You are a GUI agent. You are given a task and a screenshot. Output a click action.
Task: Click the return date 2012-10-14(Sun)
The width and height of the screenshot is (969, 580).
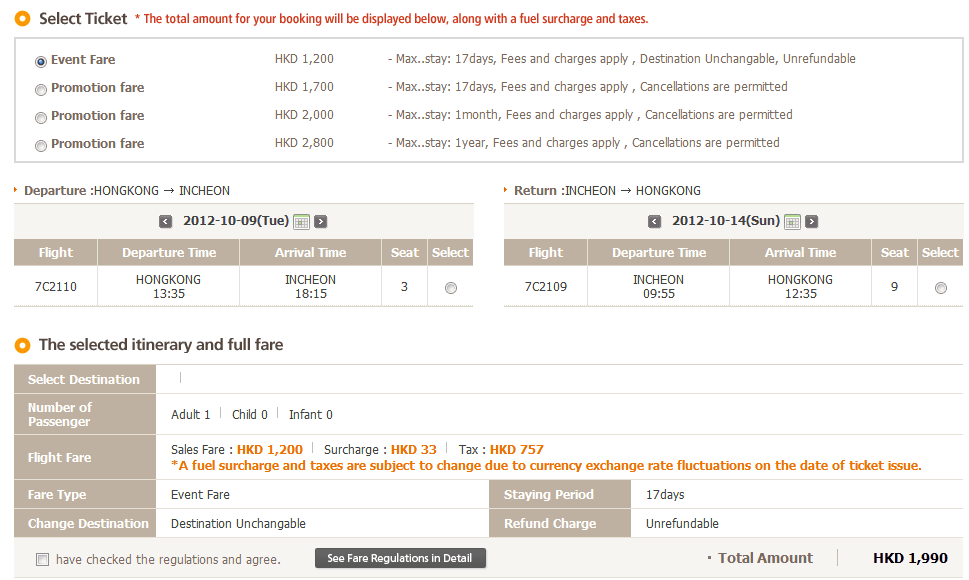pyautogui.click(x=726, y=221)
